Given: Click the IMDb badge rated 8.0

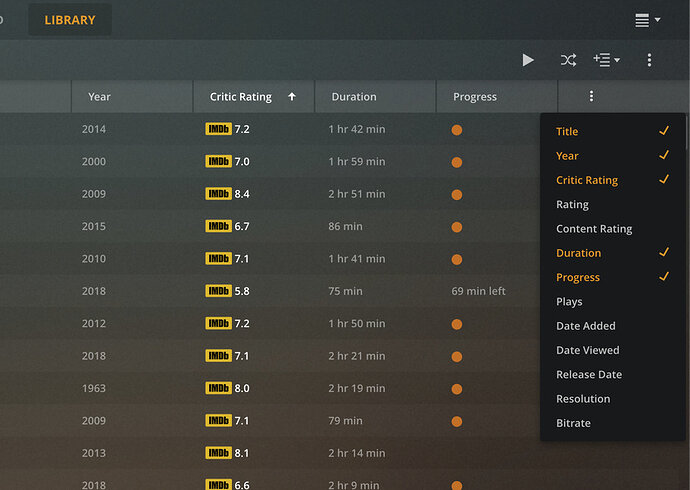Looking at the screenshot, I should click(x=218, y=388).
